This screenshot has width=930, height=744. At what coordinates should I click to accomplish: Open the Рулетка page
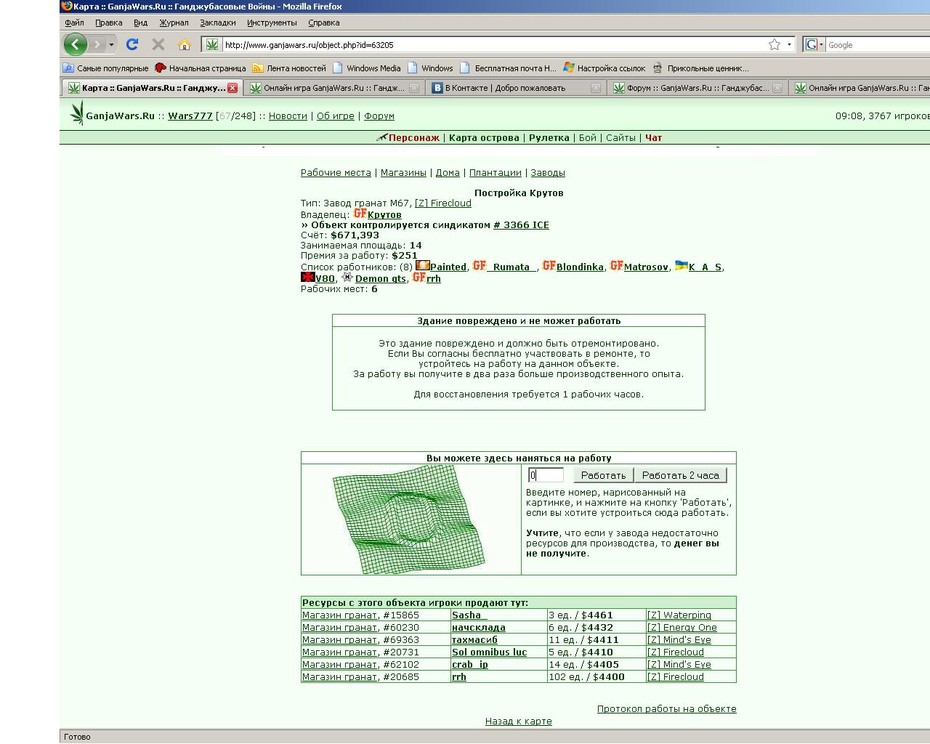549,138
